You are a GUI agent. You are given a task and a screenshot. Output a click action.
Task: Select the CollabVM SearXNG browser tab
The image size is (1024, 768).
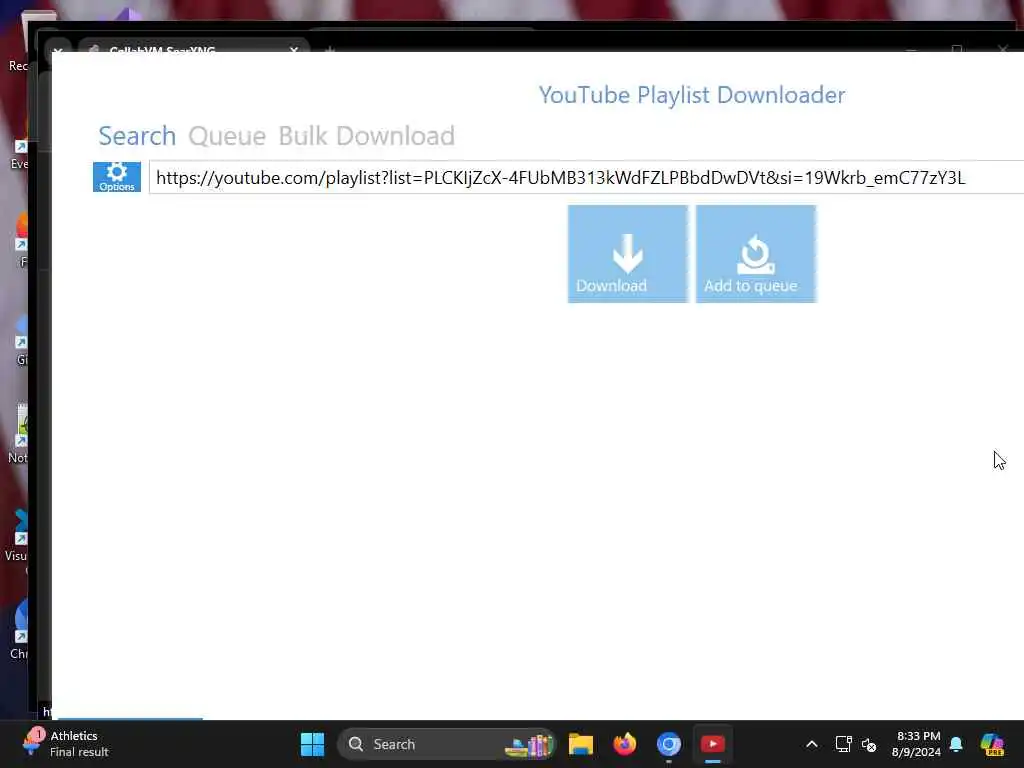pyautogui.click(x=193, y=48)
